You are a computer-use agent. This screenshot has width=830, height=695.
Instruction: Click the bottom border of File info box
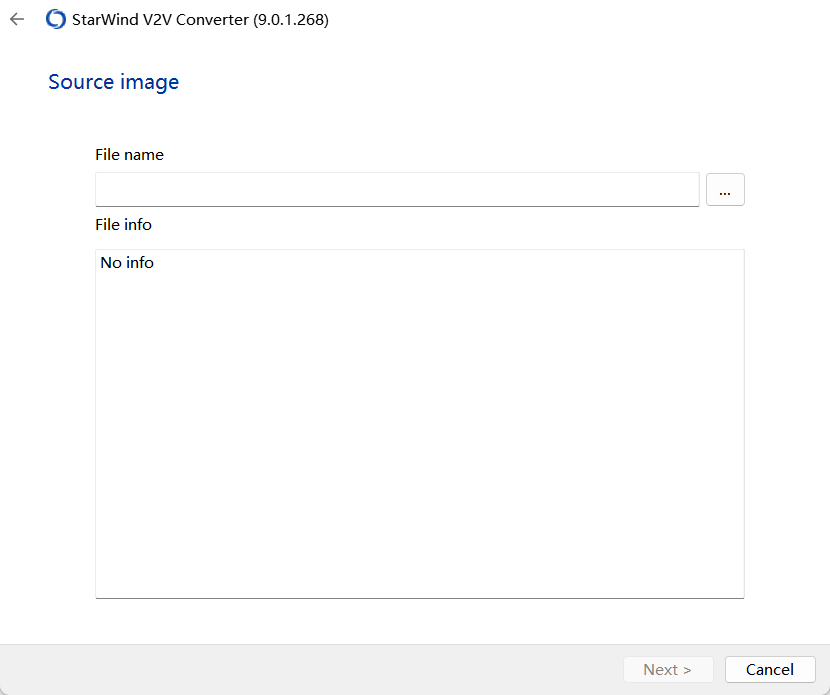420,598
